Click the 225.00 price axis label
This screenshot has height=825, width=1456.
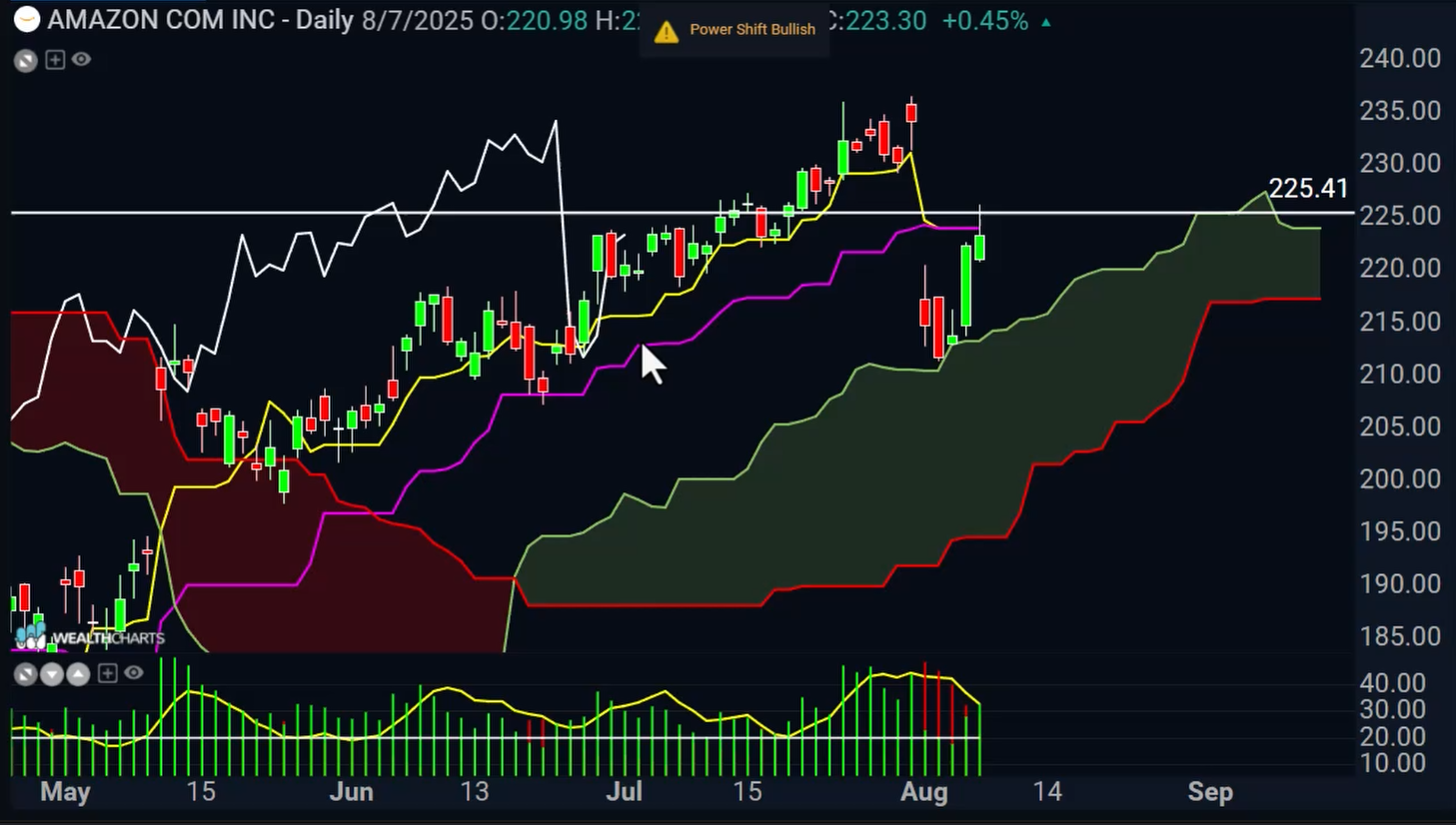pos(1400,216)
